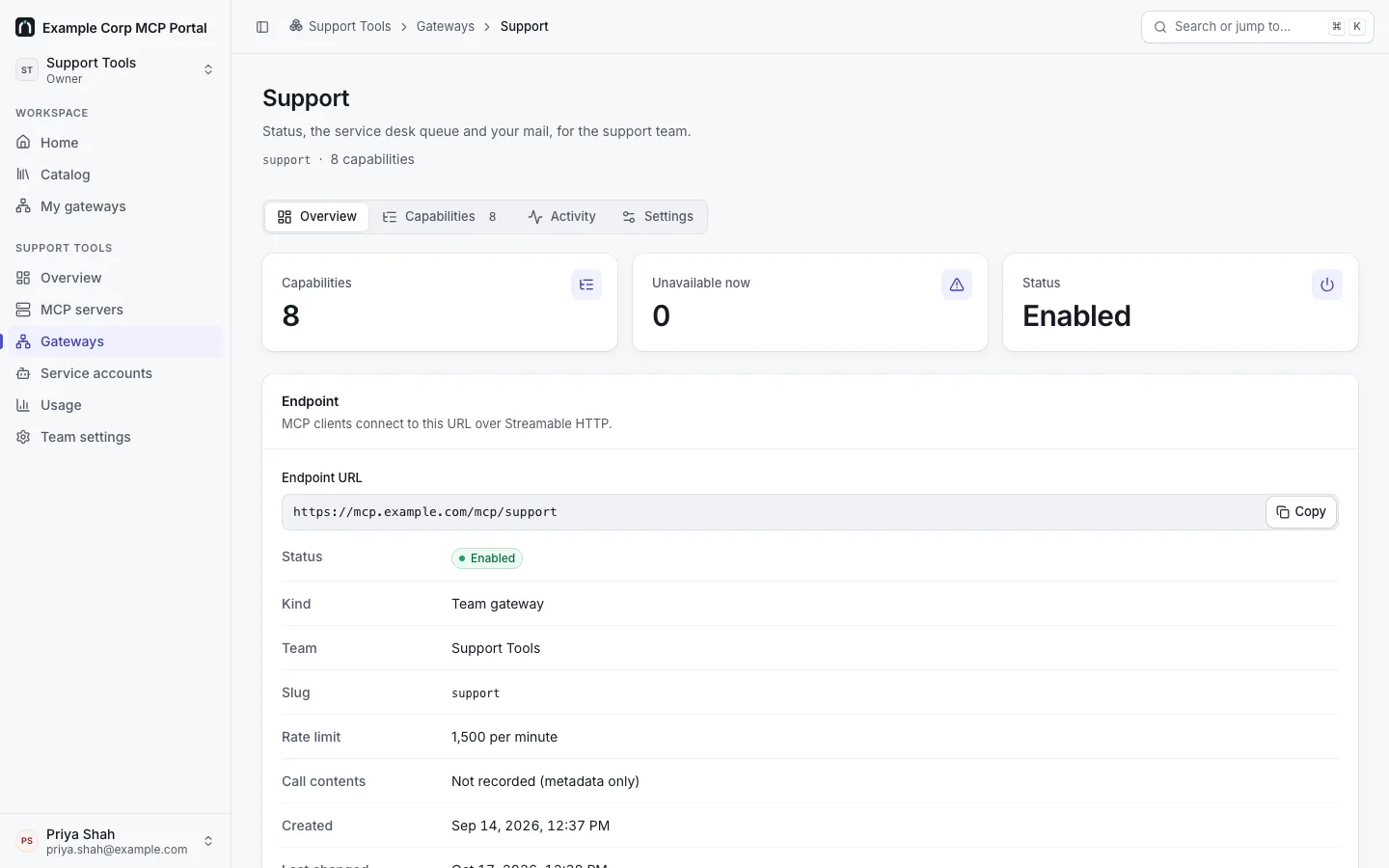Open Usage in the sidebar
This screenshot has height=868, width=1389.
tap(116, 405)
